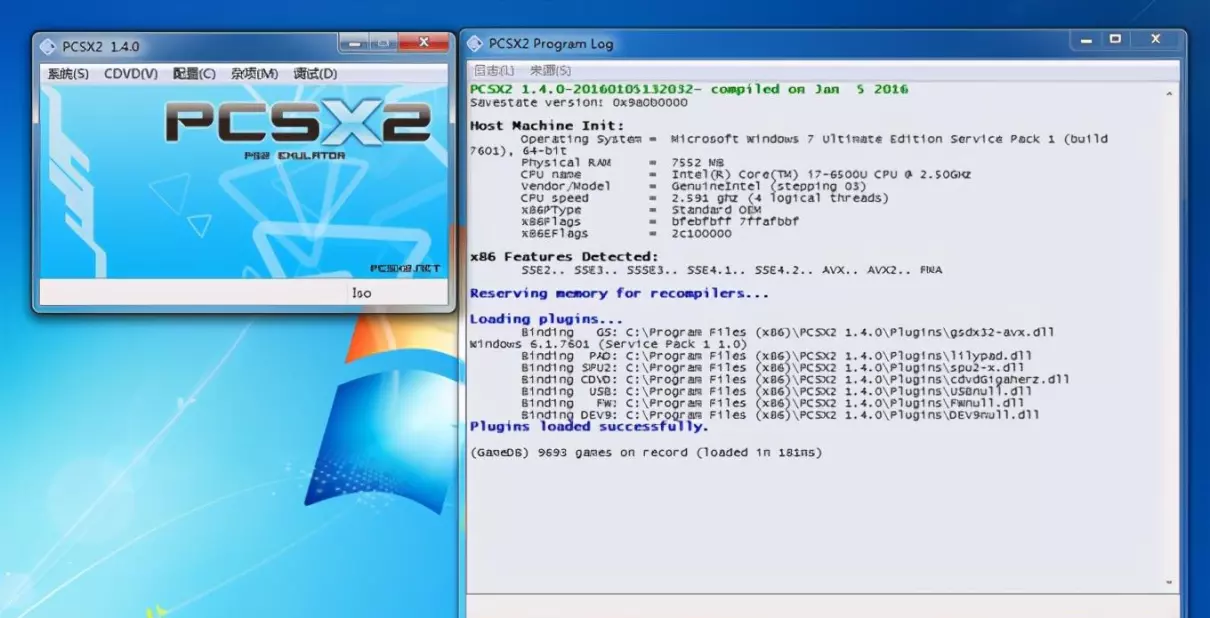The image size is (1210, 618).
Task: Click the spu2-x.dll SPU2 binding line
Action: [772, 368]
